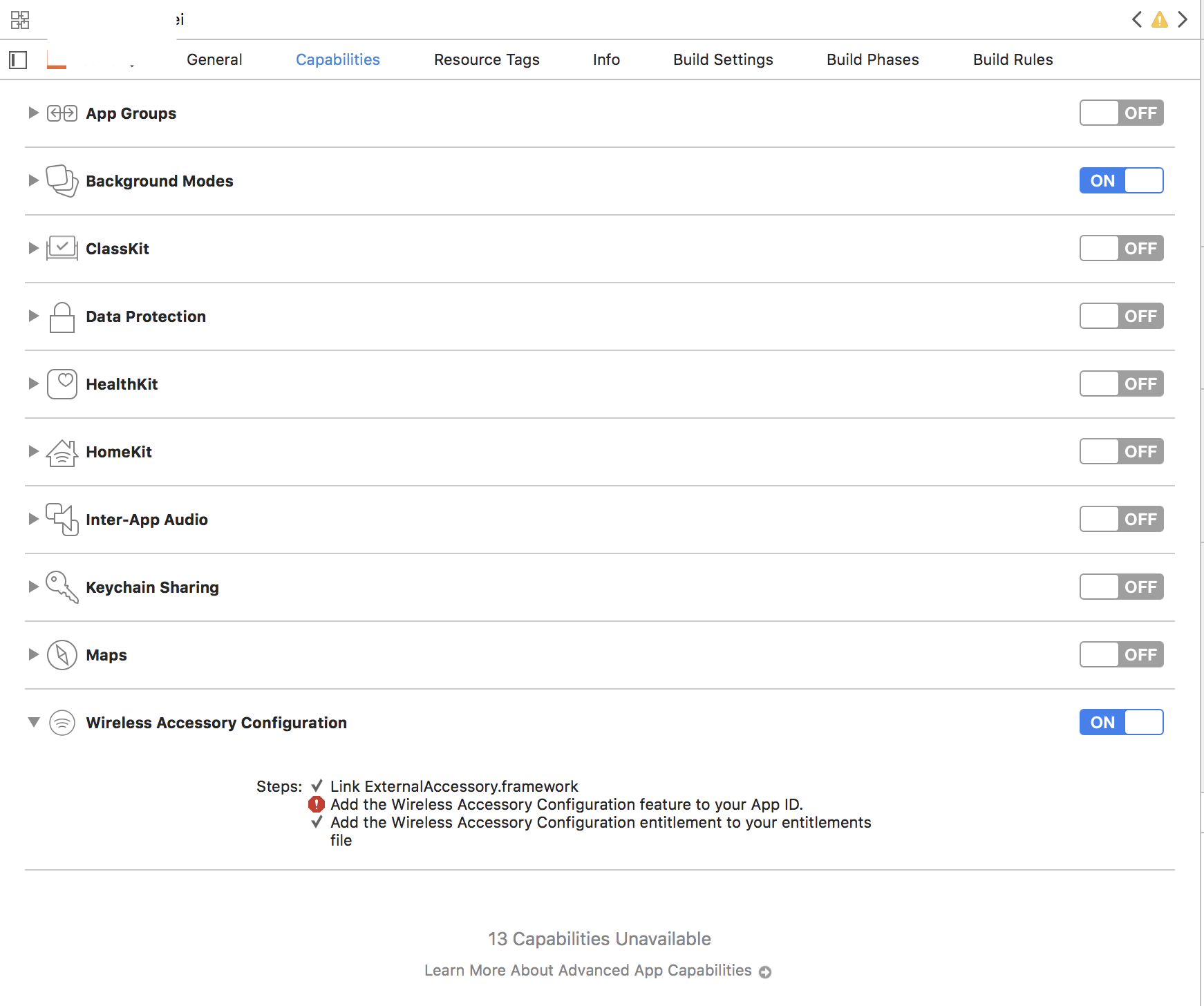
Task: Turn off the Background Modes switch
Action: click(1120, 181)
